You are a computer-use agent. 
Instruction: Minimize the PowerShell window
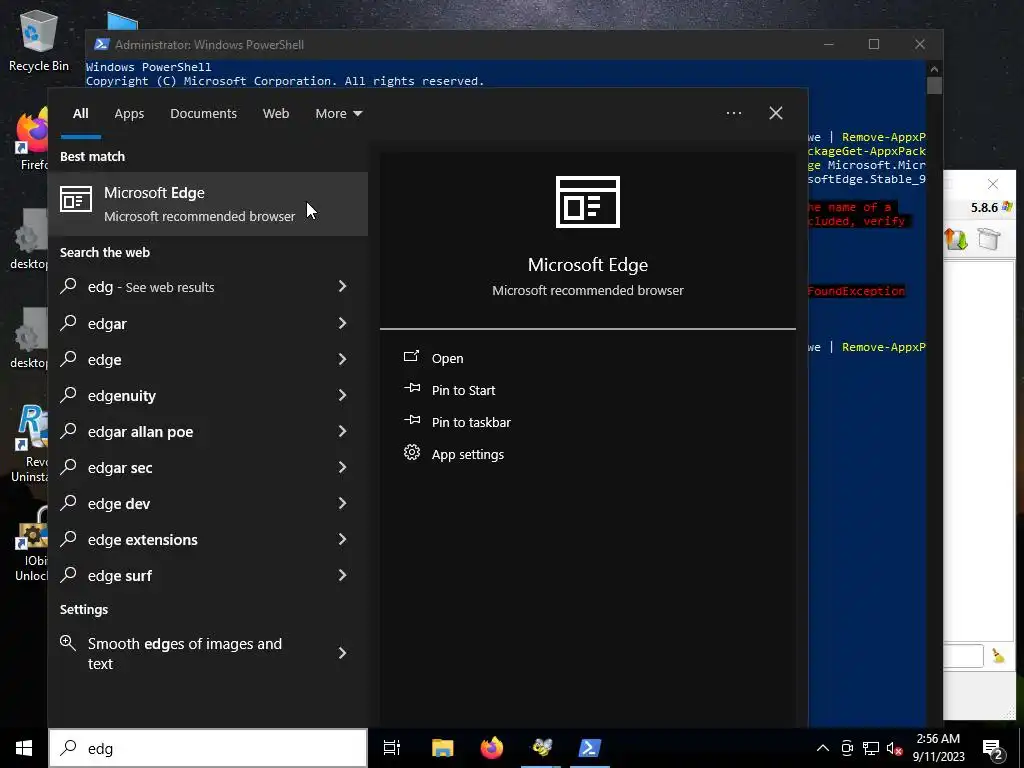(829, 44)
